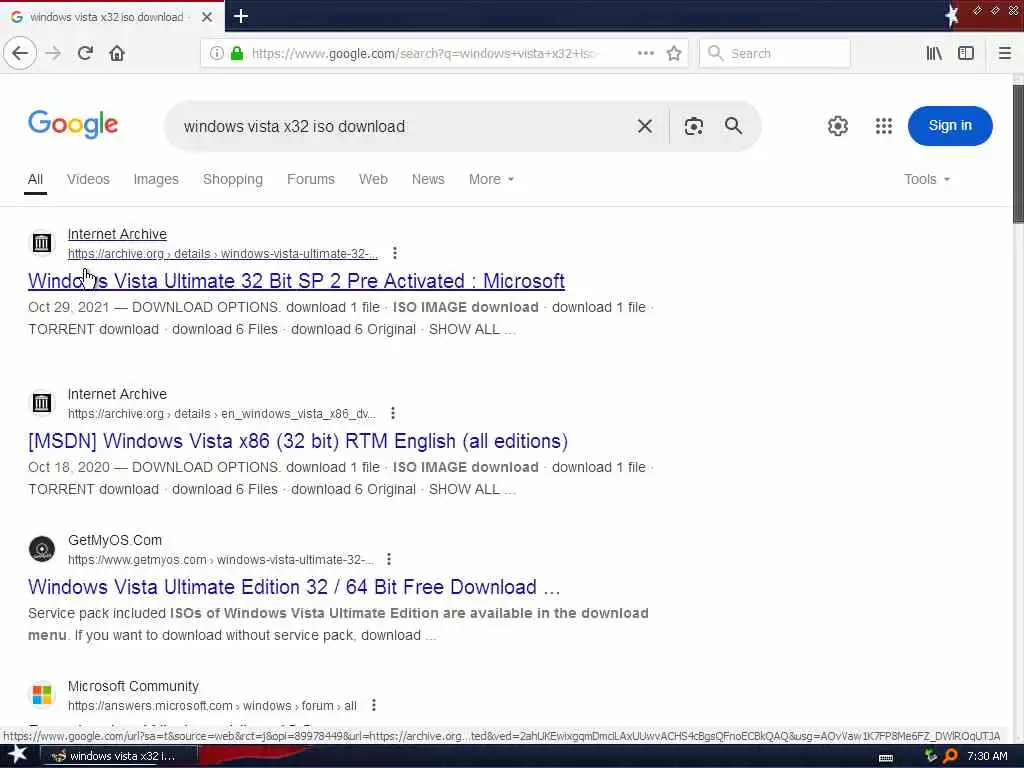
Task: Search by image using the camera lens icon
Action: pyautogui.click(x=694, y=126)
